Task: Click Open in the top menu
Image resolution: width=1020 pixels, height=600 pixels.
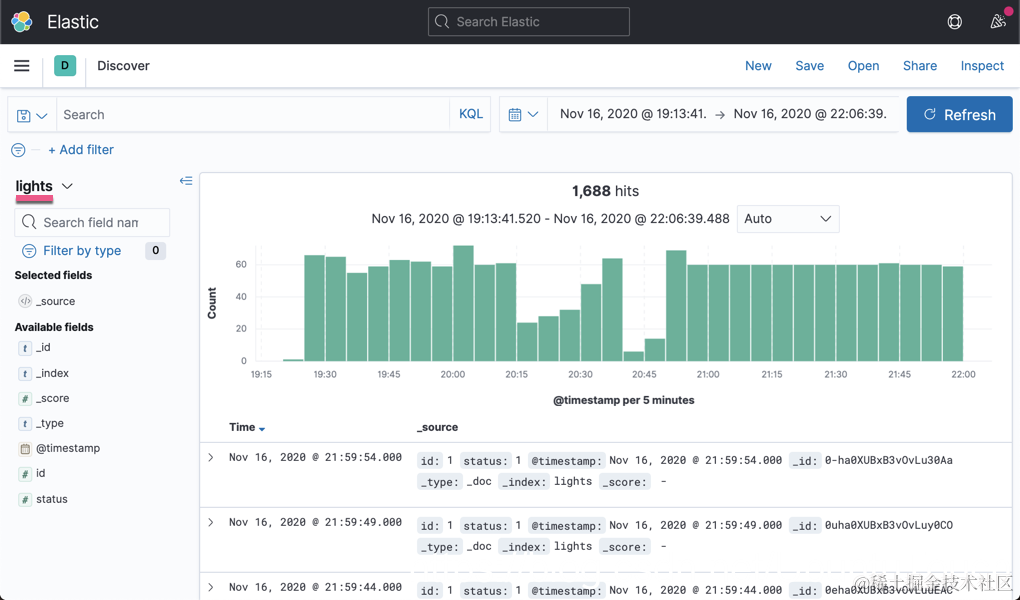Action: click(863, 66)
